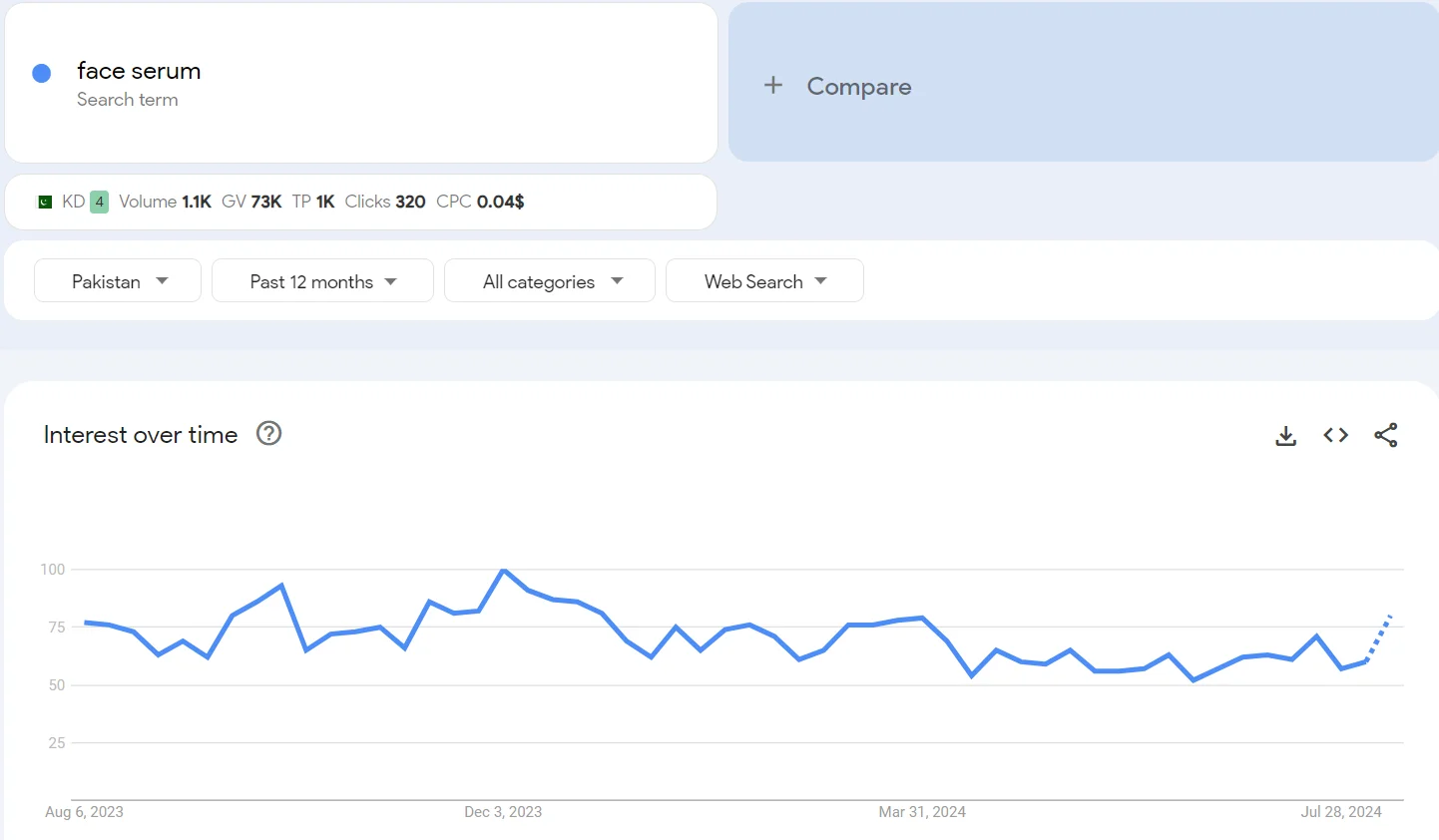Click the Pakistan flag icon in metrics bar
Image resolution: width=1439 pixels, height=840 pixels.
pyautogui.click(x=46, y=201)
